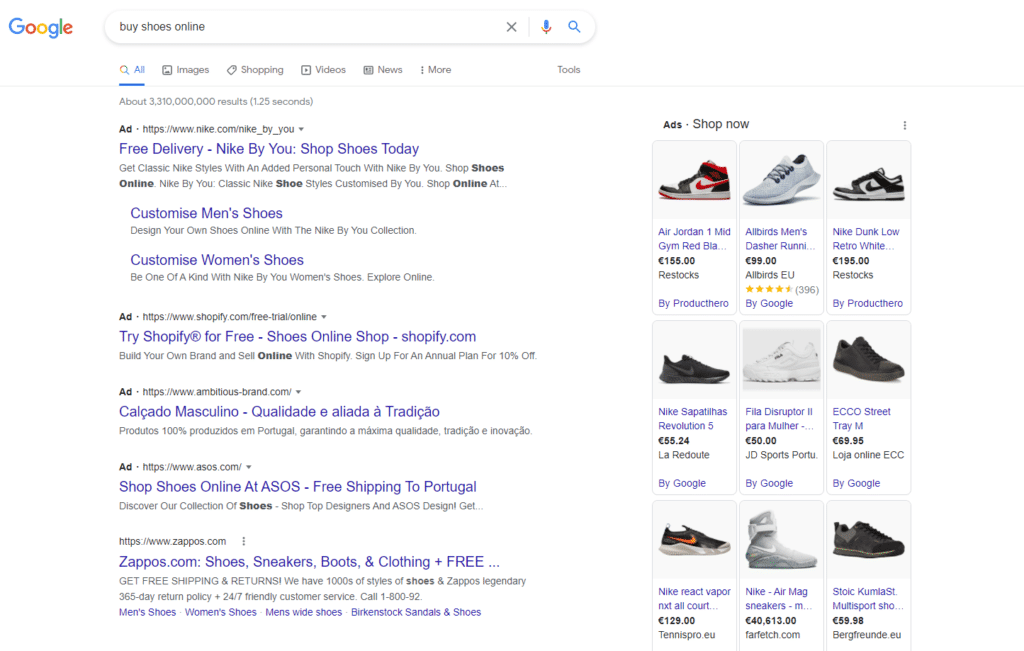Expand the shopify.com ad URL dropdown arrow
This screenshot has width=1024, height=651.
(x=323, y=317)
